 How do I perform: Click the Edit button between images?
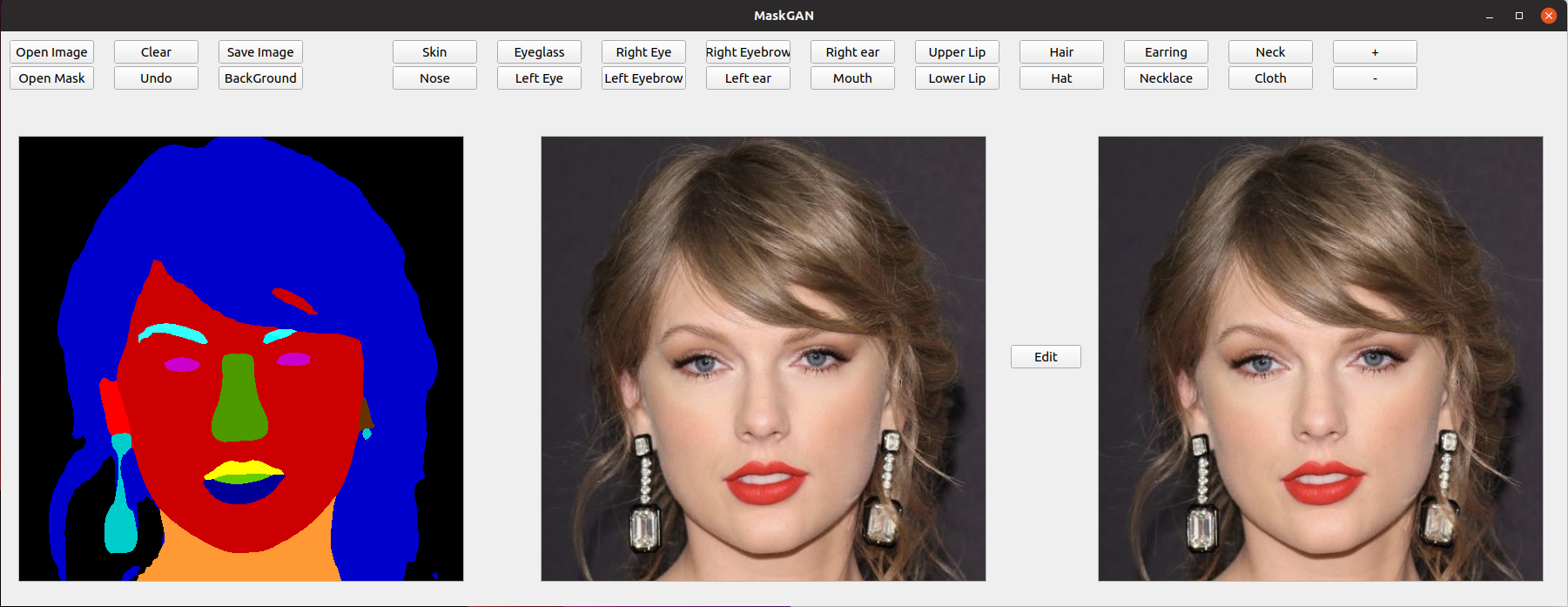coord(1046,357)
